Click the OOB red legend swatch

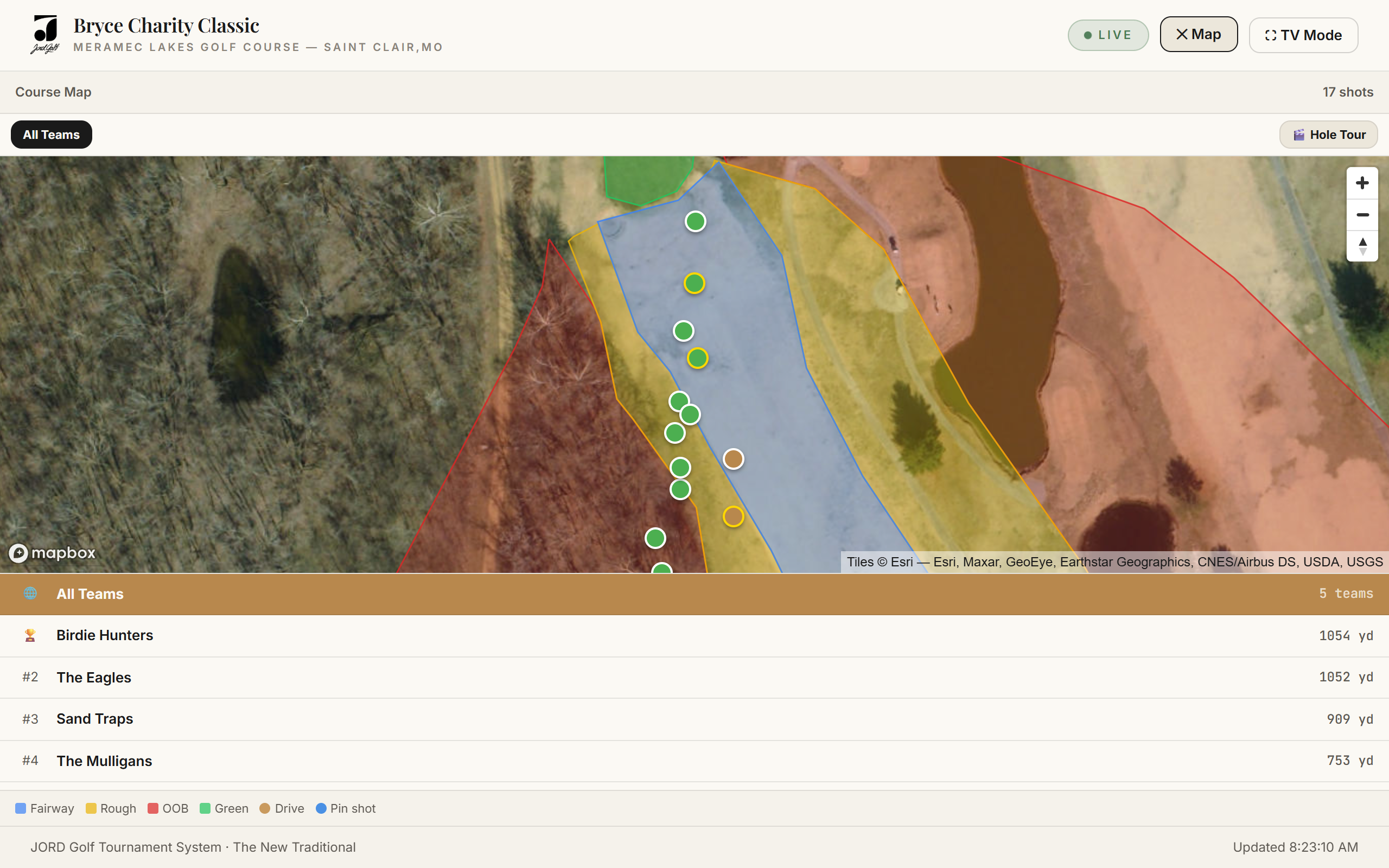tap(152, 808)
